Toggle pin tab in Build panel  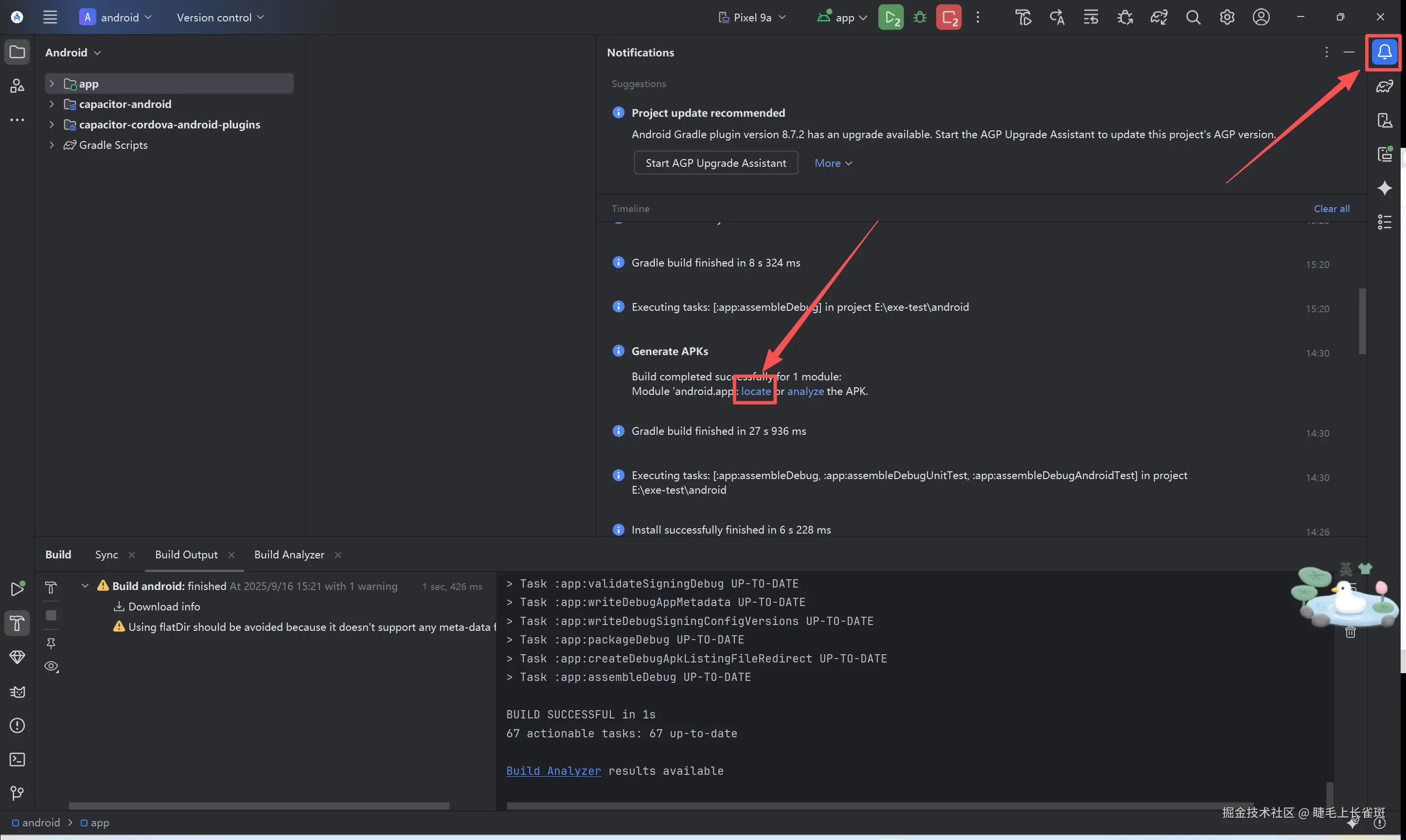pyautogui.click(x=51, y=643)
